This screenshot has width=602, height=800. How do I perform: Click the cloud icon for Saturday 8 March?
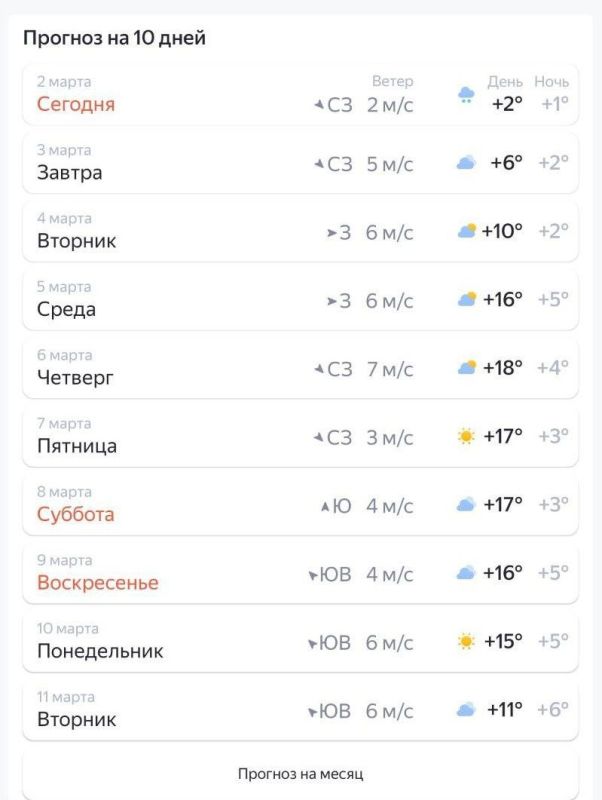point(466,505)
